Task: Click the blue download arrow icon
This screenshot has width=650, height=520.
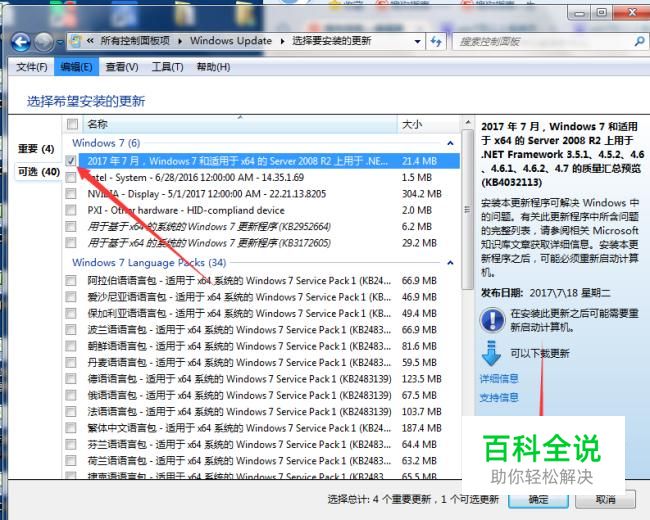Action: tap(491, 354)
